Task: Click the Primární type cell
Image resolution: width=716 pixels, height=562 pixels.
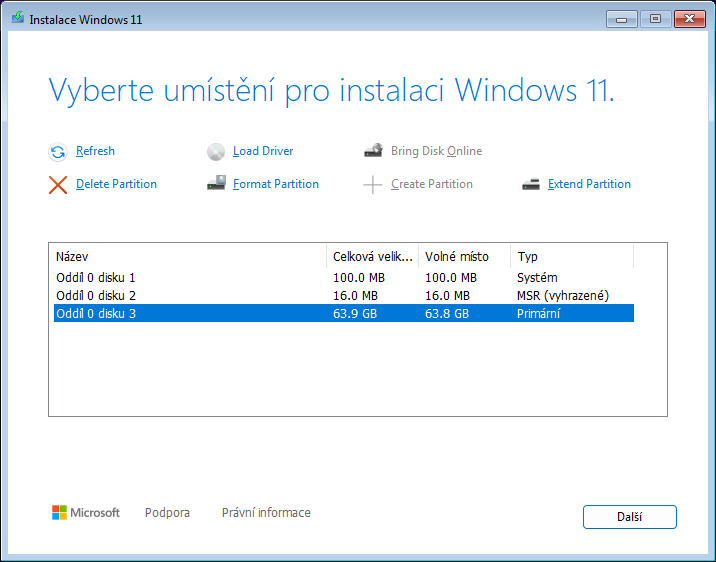Action: point(538,313)
